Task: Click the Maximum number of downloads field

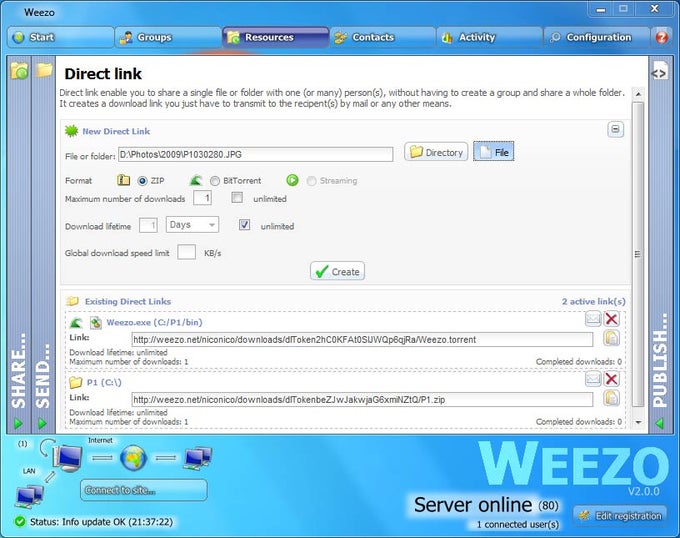Action: click(x=203, y=198)
